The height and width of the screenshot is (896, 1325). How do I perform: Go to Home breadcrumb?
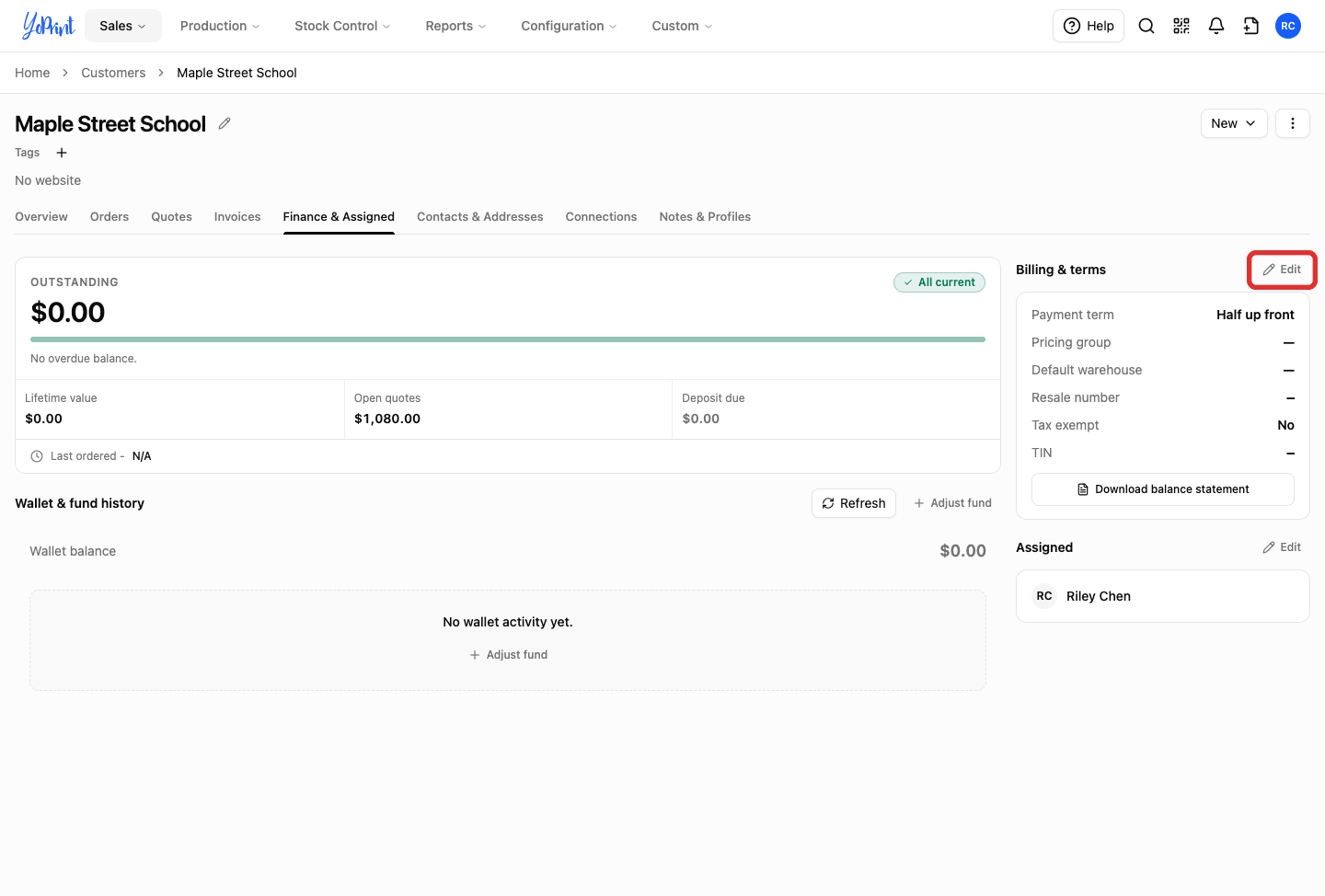[x=32, y=73]
